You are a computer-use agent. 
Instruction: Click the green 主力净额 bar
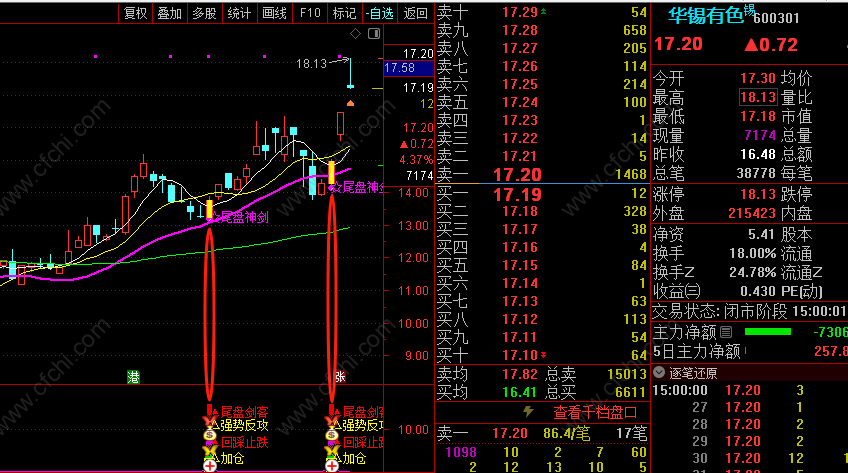click(768, 331)
